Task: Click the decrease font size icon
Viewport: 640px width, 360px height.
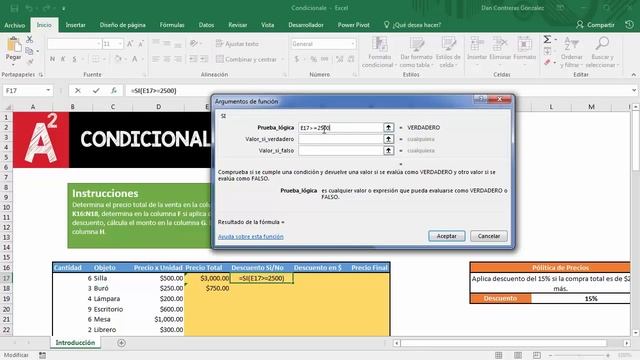Action: (x=141, y=44)
